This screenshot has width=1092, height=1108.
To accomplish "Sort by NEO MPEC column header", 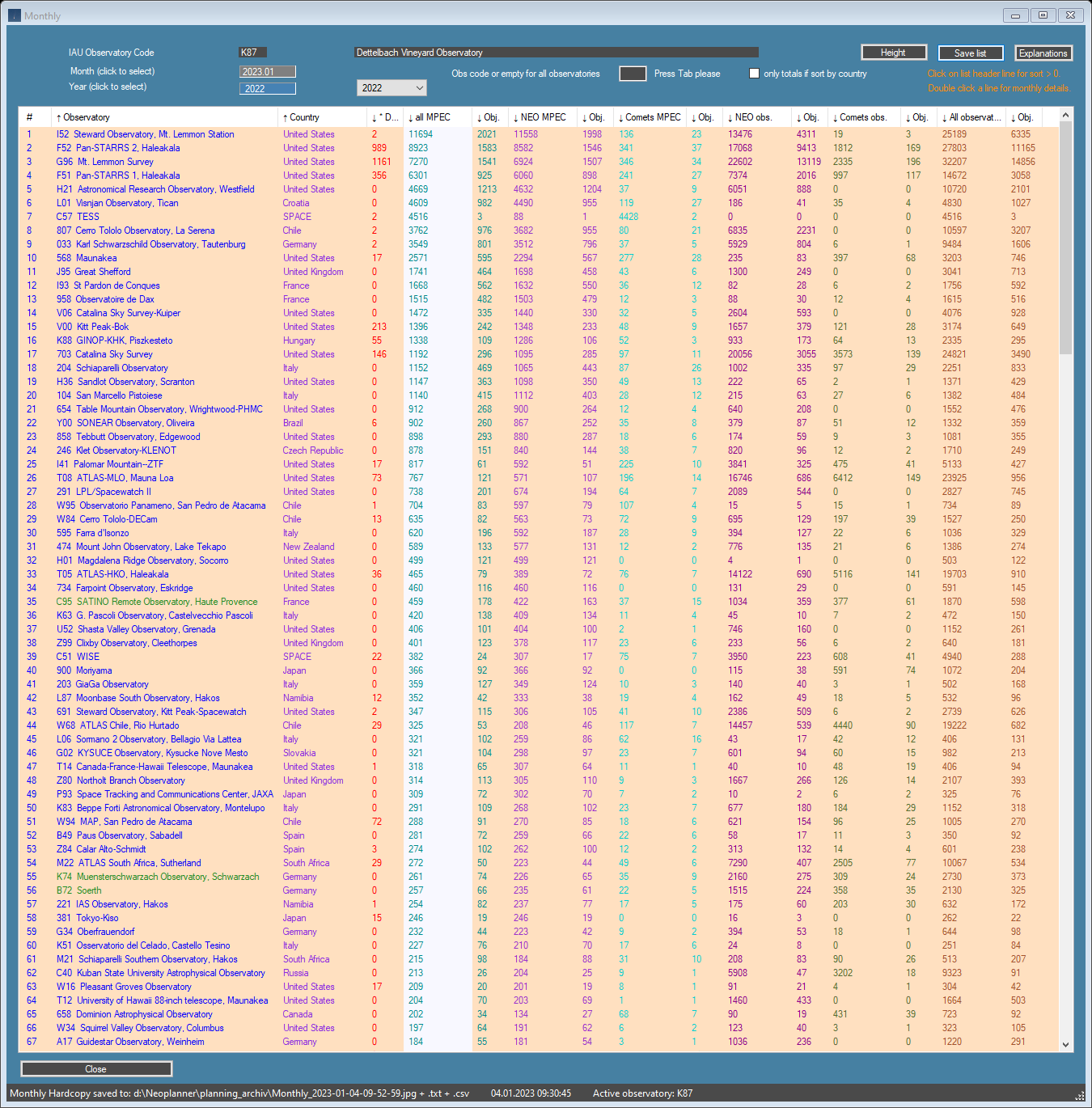I will point(542,117).
